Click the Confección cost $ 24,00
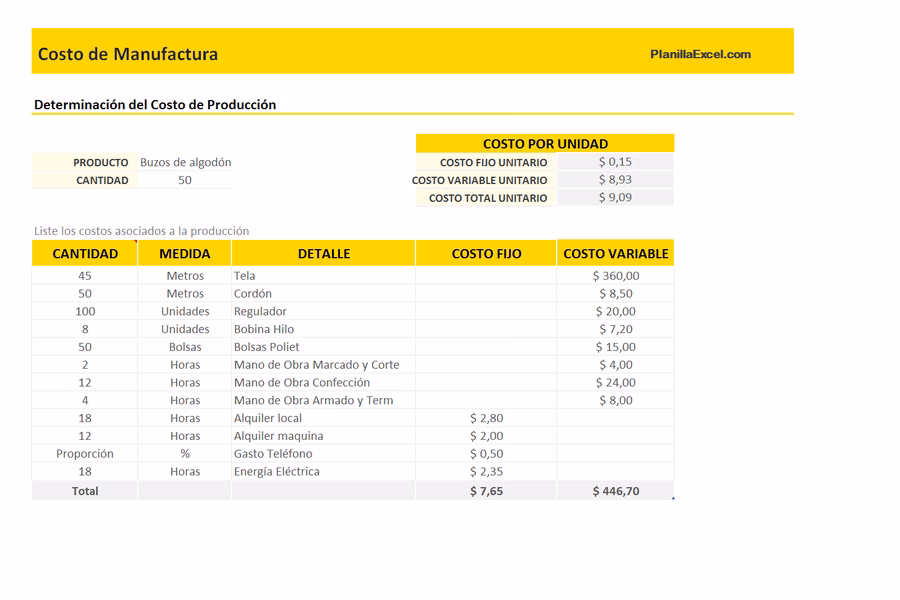 click(x=615, y=382)
